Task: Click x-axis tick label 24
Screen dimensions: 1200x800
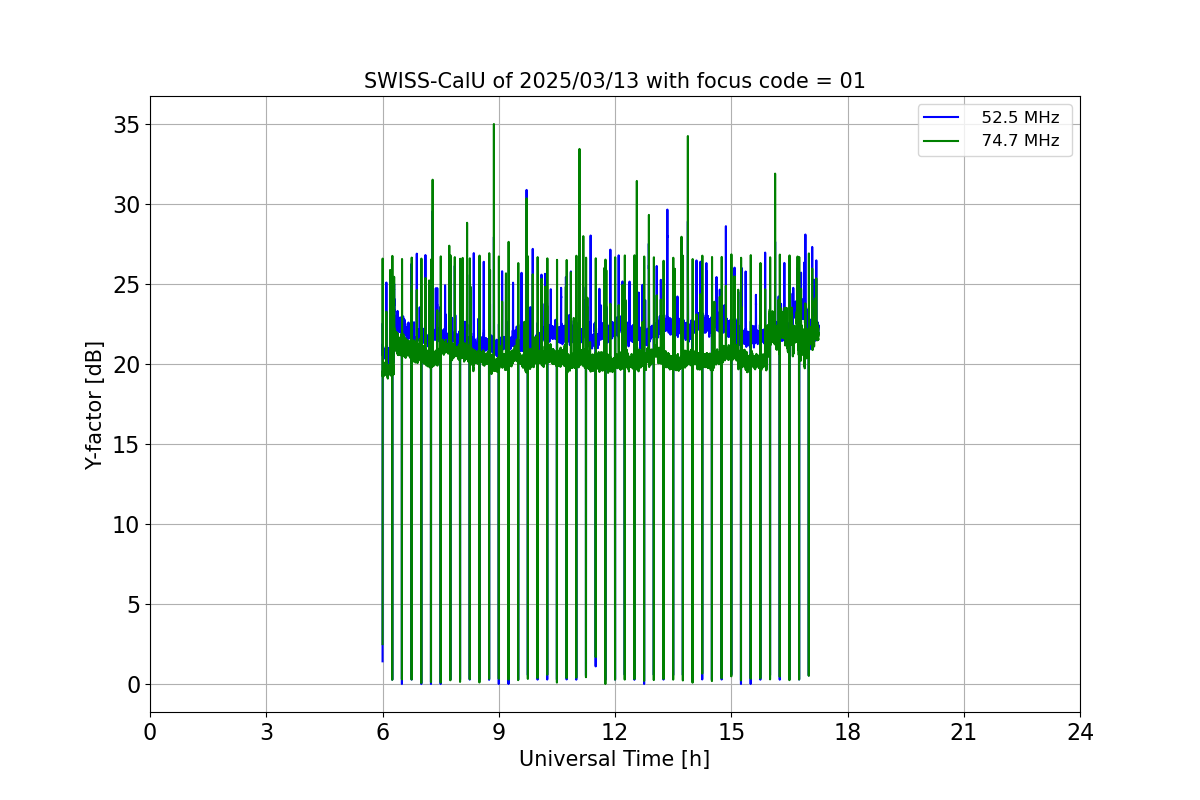Action: click(x=1079, y=733)
